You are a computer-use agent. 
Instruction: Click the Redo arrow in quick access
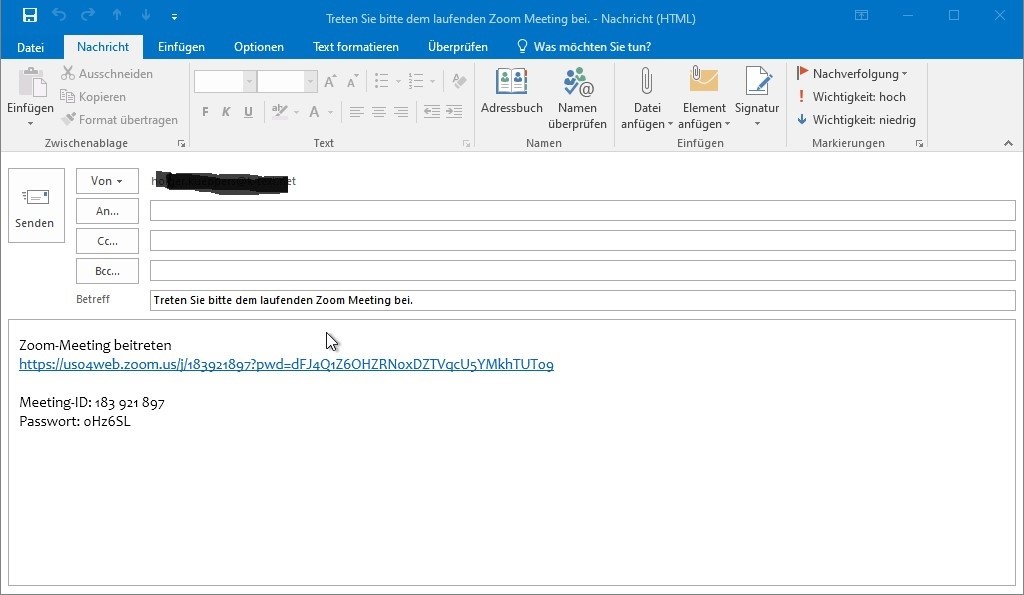click(88, 15)
